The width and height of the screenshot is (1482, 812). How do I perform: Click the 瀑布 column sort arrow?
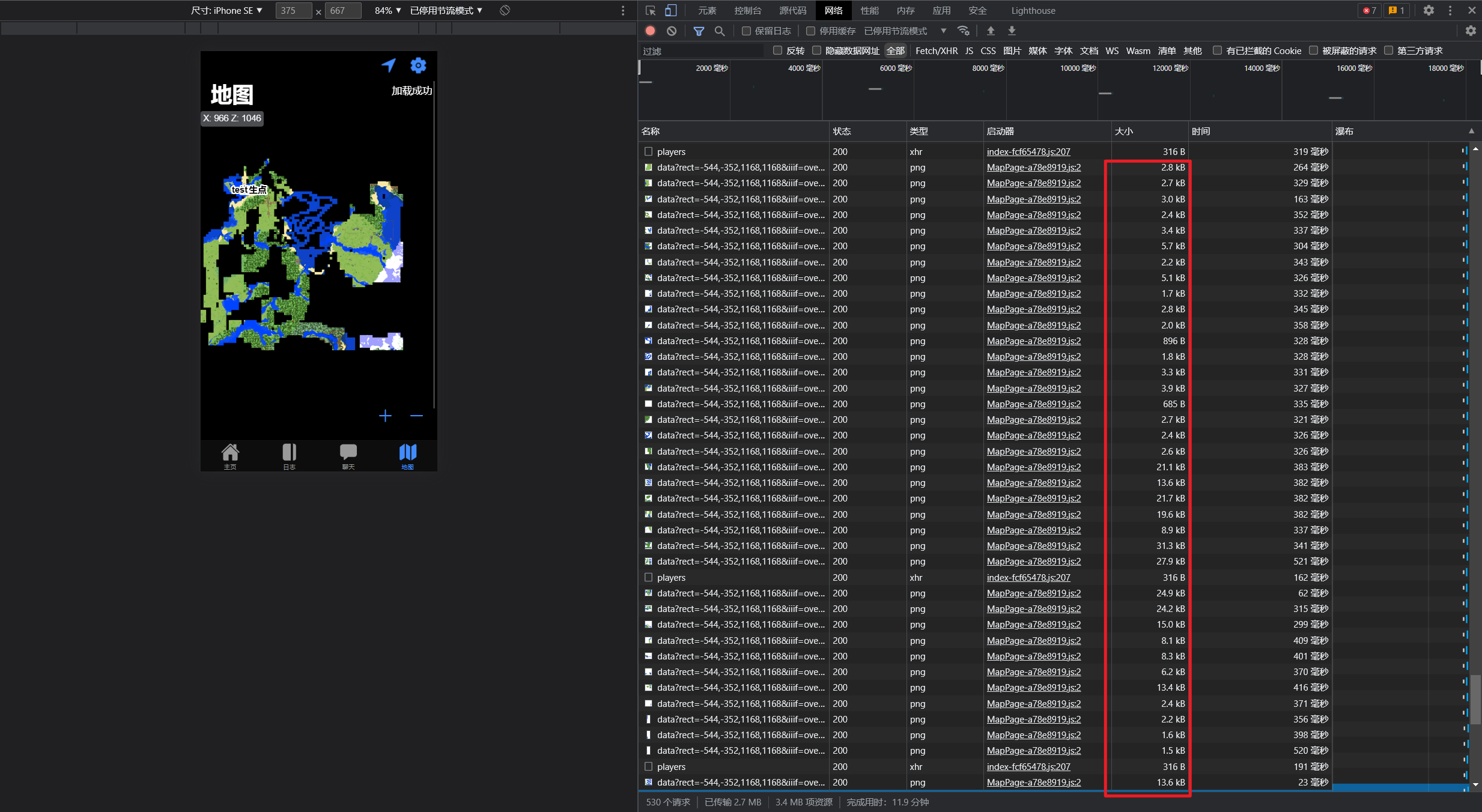1471,131
